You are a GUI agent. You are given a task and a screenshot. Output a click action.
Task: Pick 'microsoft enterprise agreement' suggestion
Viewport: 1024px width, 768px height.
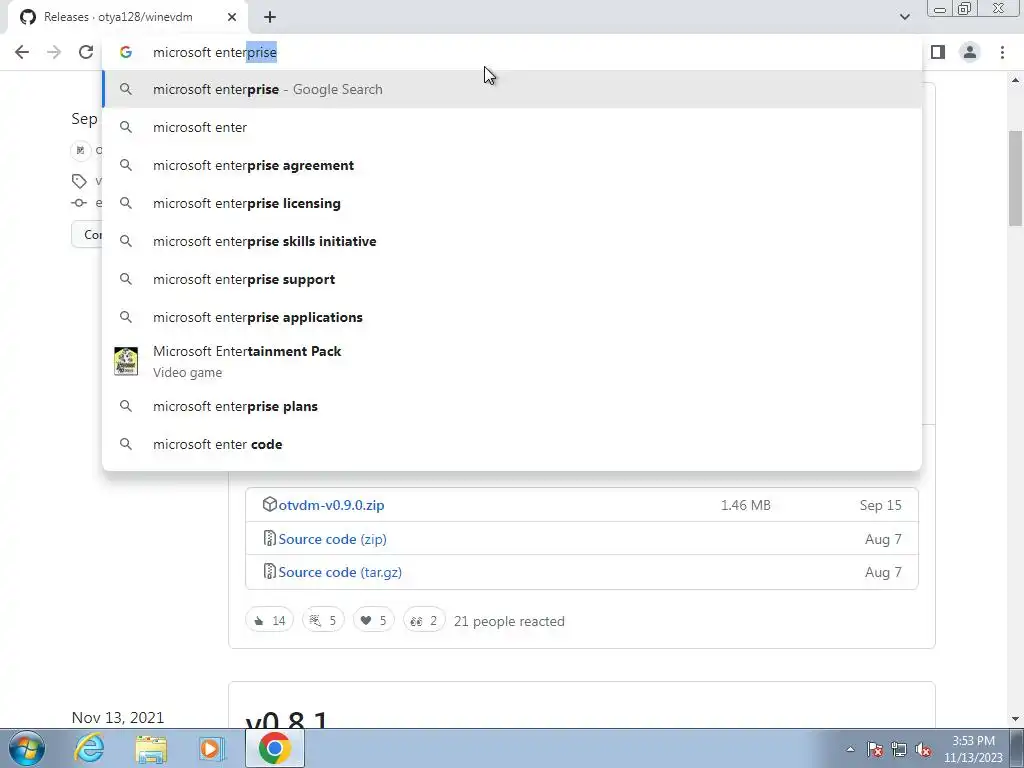click(x=512, y=165)
